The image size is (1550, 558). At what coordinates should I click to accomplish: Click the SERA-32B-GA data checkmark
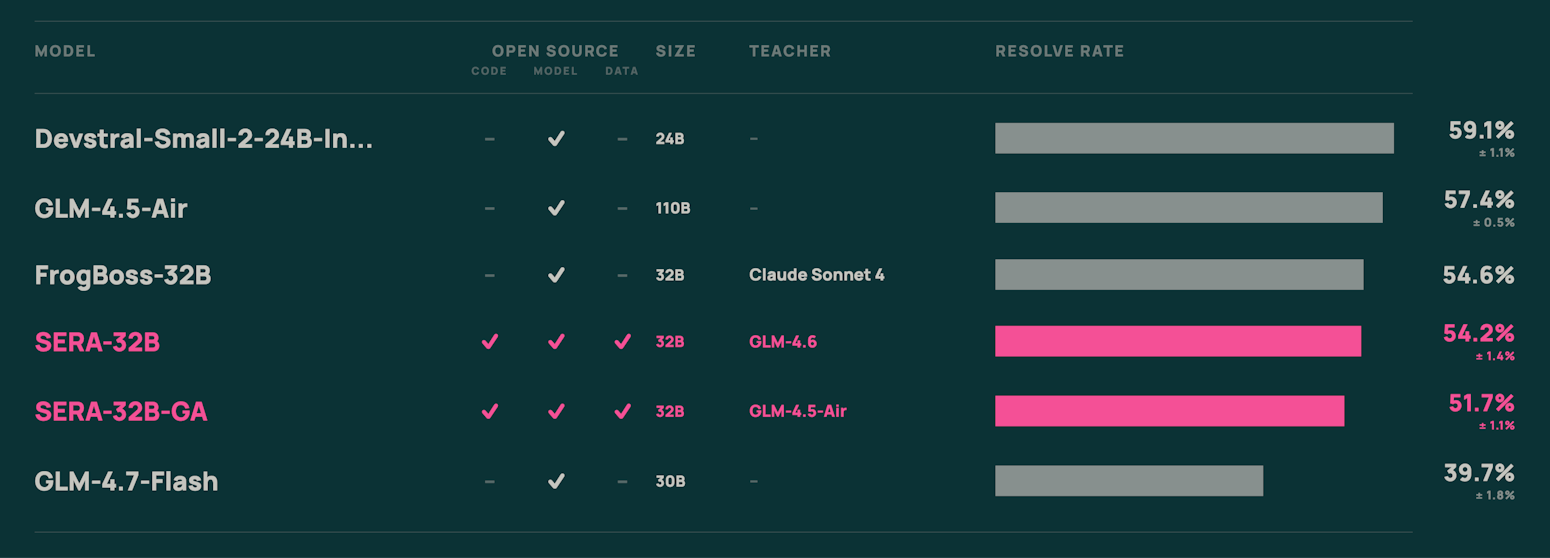tap(622, 411)
